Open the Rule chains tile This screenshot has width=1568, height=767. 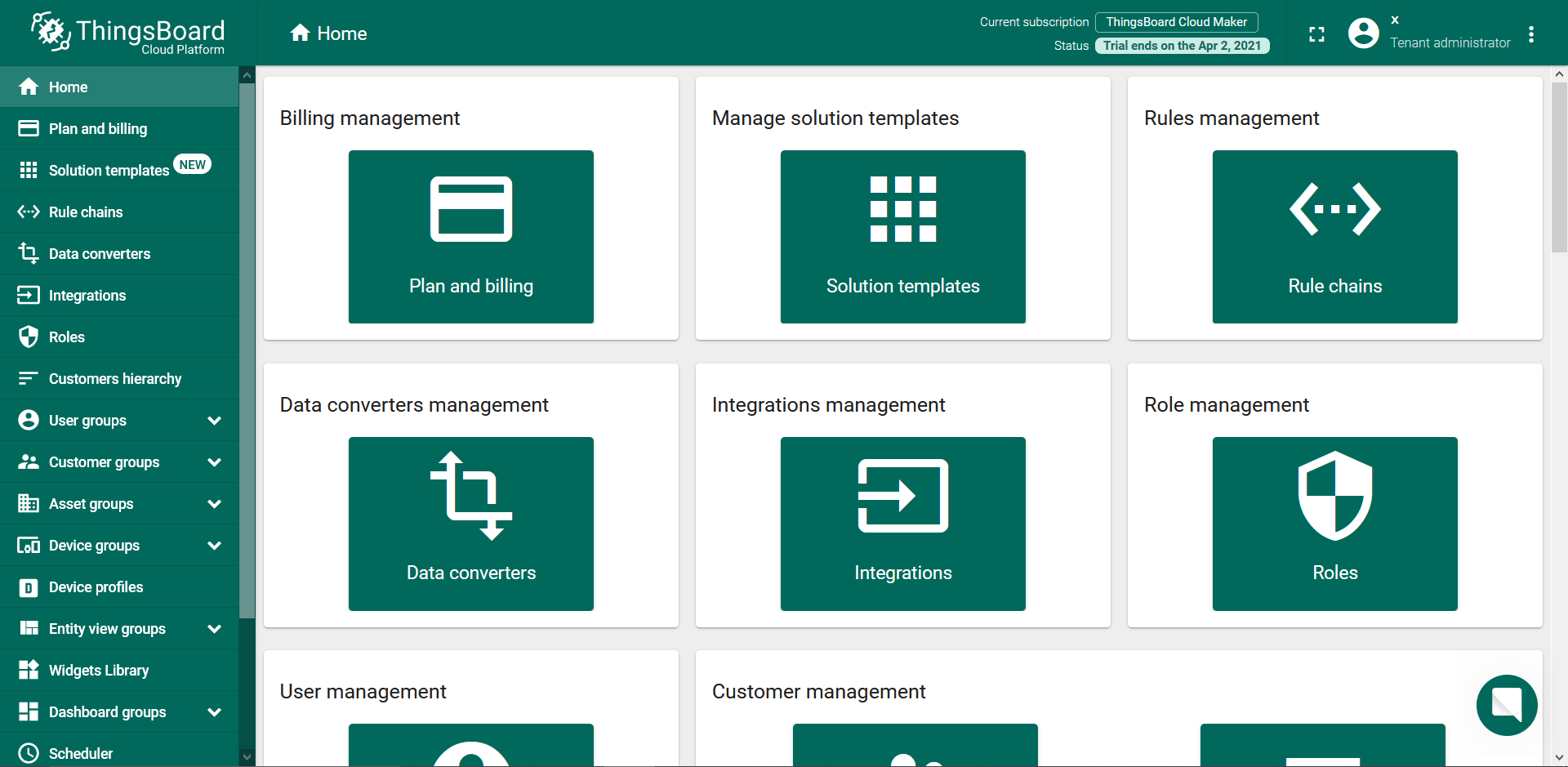[1334, 237]
